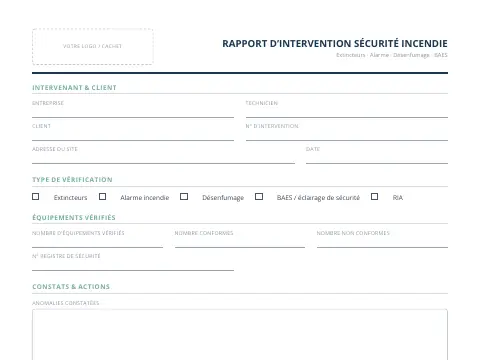Check the Extincteurs checkbox

coord(36,197)
